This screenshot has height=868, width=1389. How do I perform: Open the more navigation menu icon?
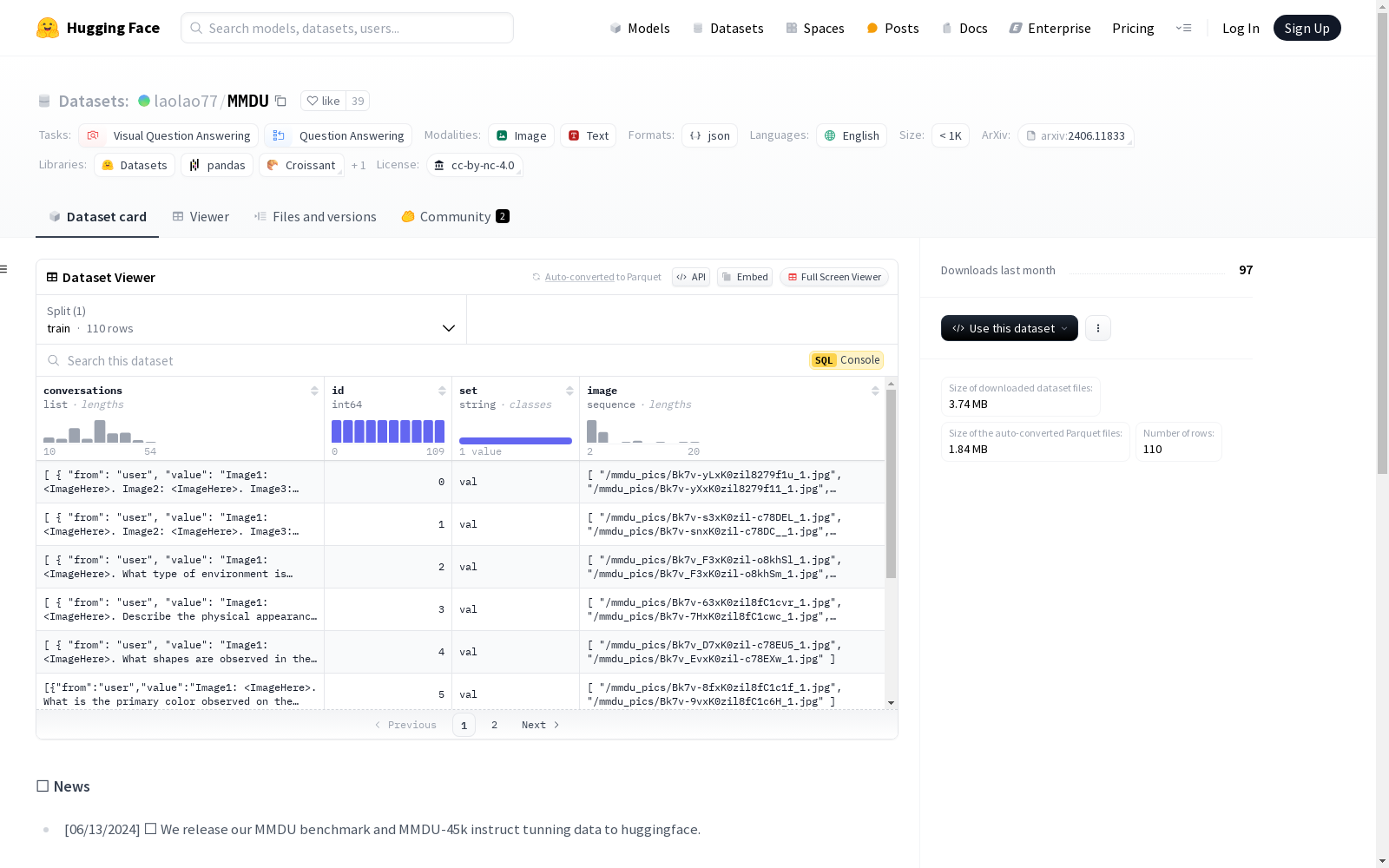click(x=1183, y=28)
